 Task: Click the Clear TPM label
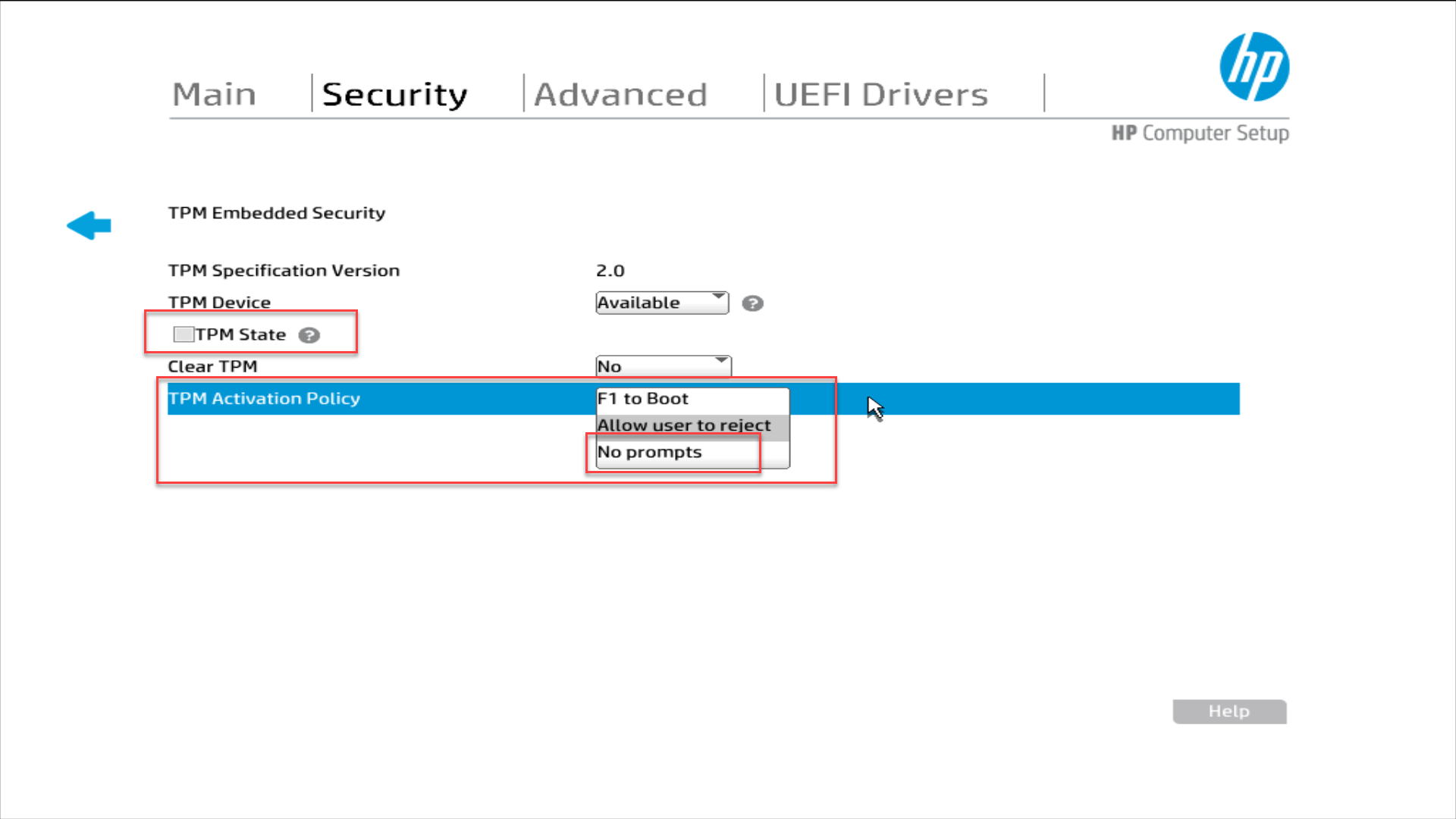212,366
